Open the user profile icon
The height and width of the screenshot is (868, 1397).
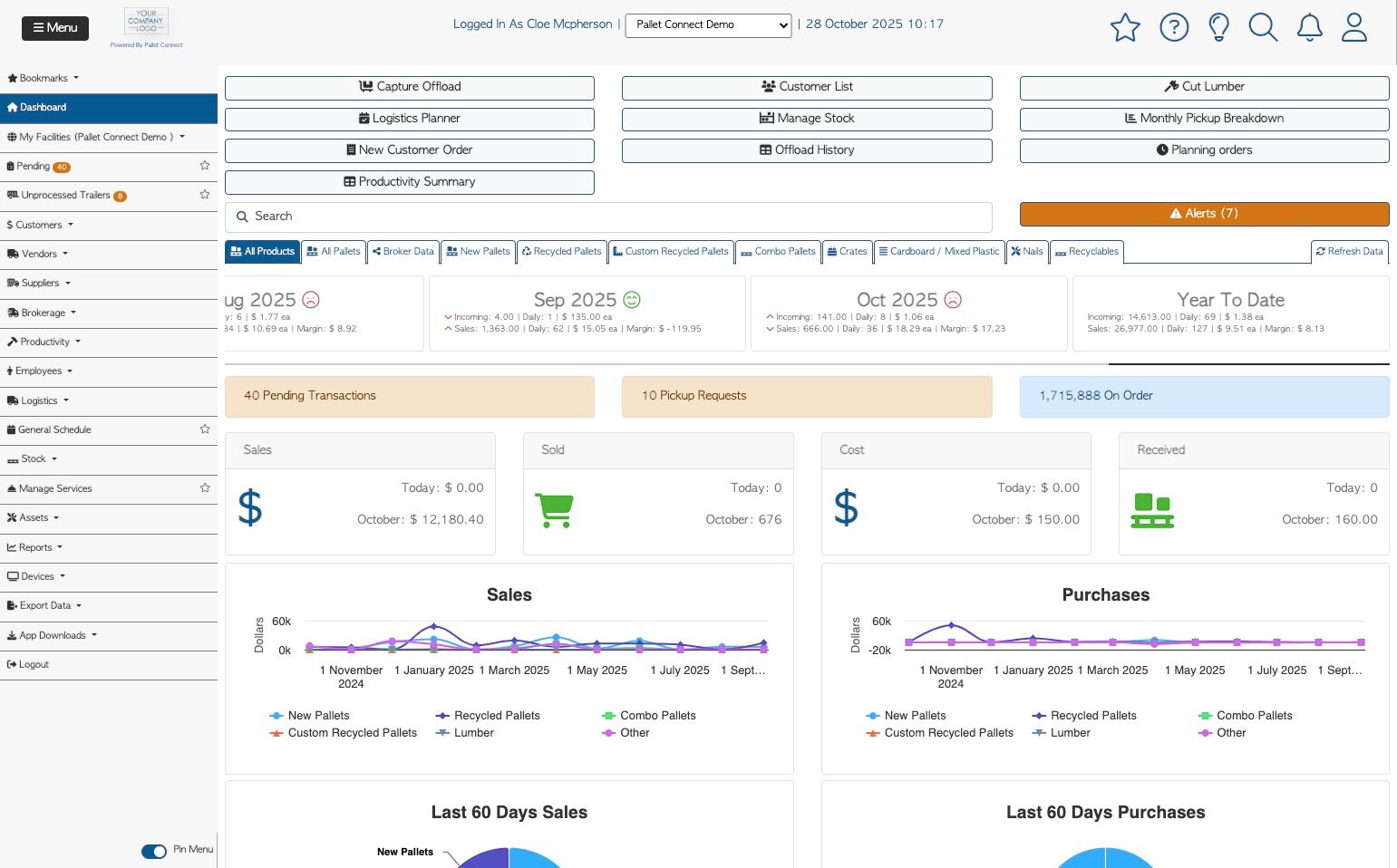click(1354, 27)
